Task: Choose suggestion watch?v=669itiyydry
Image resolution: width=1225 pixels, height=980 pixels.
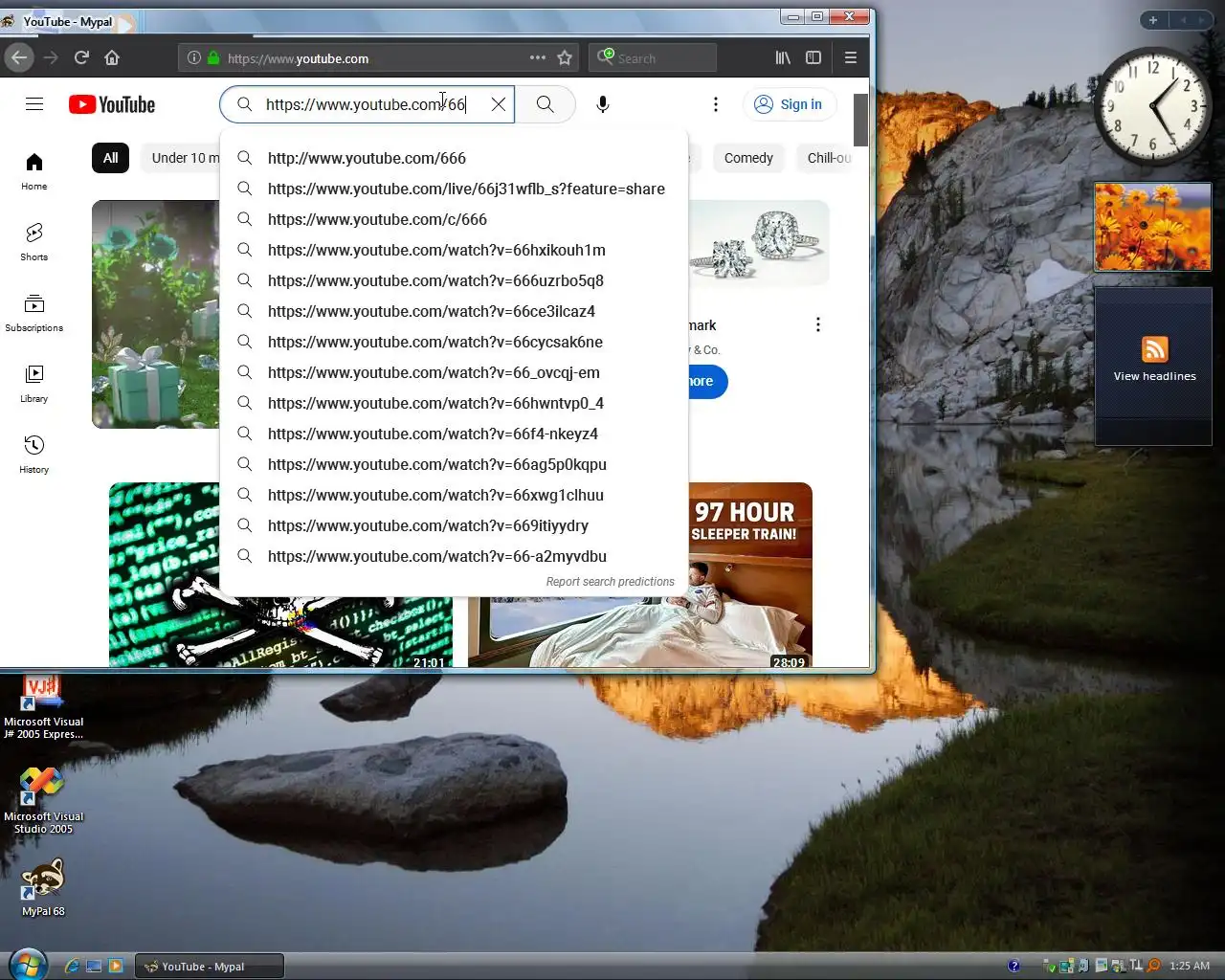Action: [x=454, y=525]
